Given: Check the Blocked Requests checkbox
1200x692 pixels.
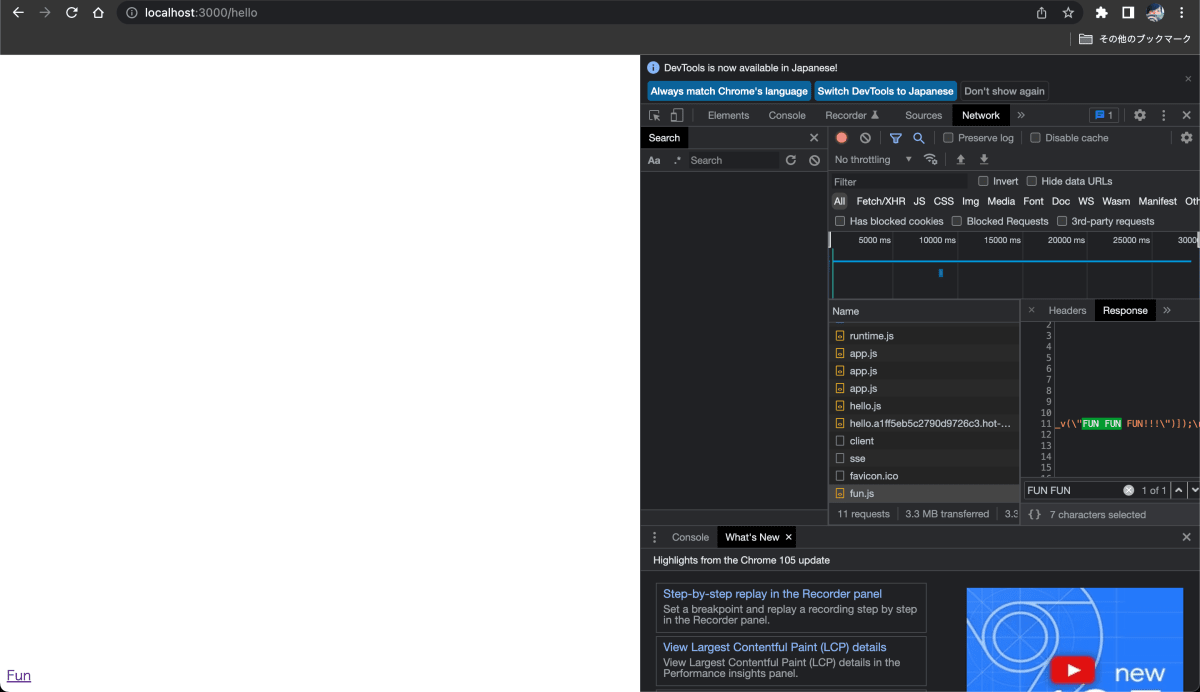Looking at the screenshot, I should [x=957, y=221].
